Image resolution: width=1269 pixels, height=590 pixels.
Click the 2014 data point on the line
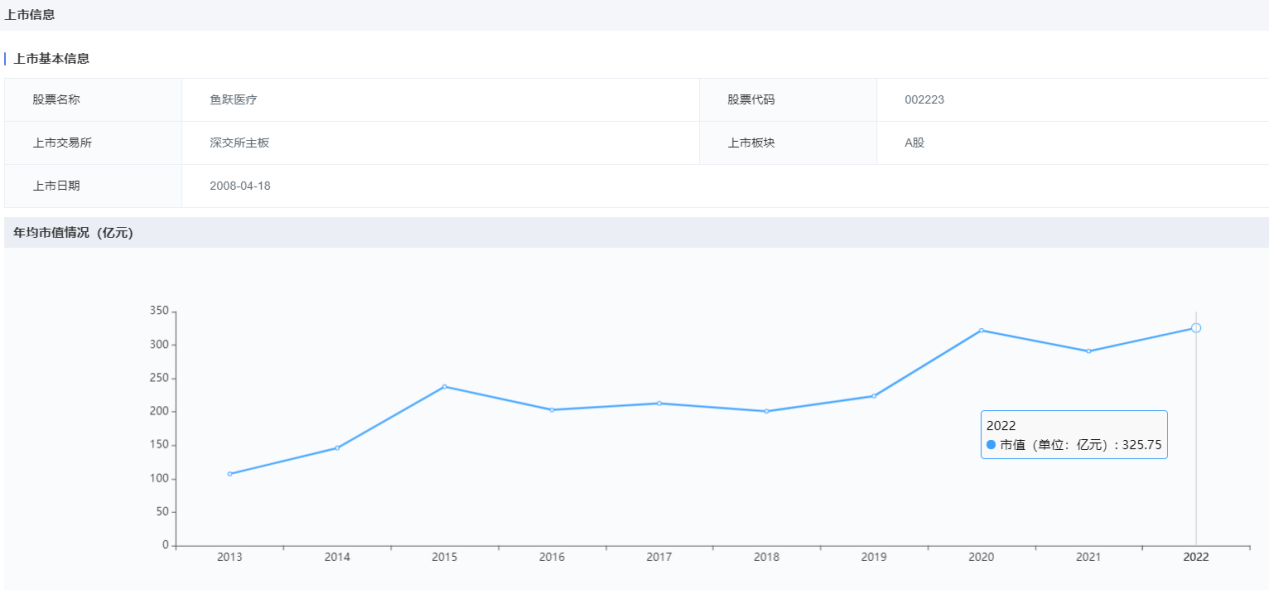337,448
